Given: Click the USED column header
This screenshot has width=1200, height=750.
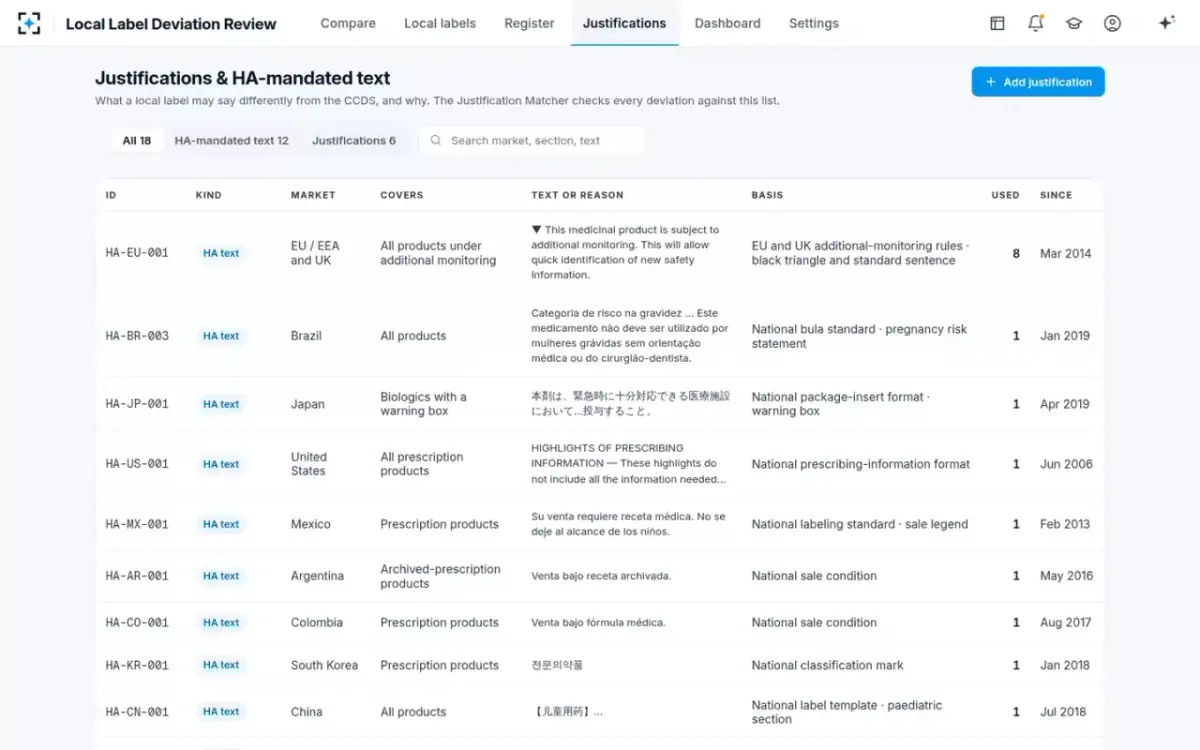Looking at the screenshot, I should coord(1005,195).
